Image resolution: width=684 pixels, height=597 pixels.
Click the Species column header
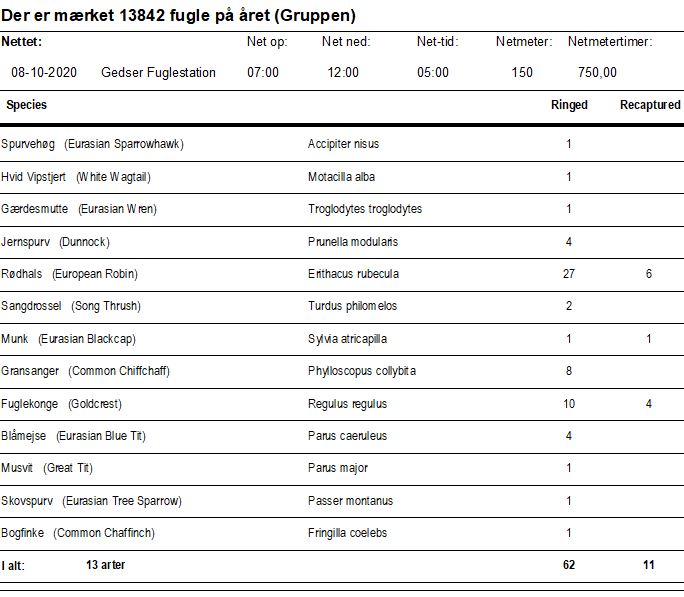pos(26,105)
